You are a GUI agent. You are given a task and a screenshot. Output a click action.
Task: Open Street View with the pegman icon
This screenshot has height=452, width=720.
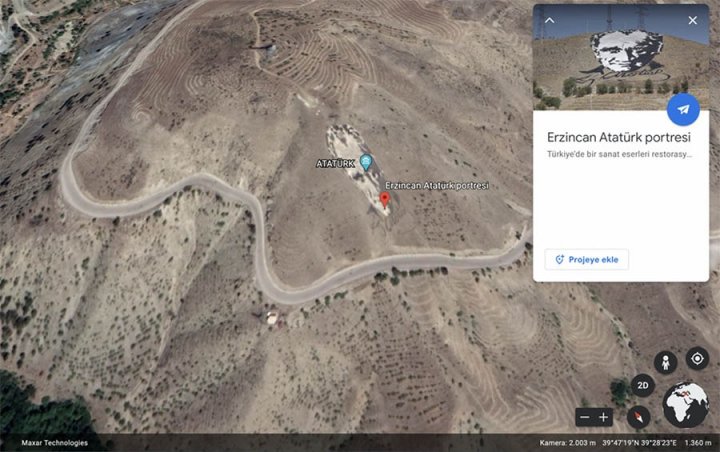point(665,363)
